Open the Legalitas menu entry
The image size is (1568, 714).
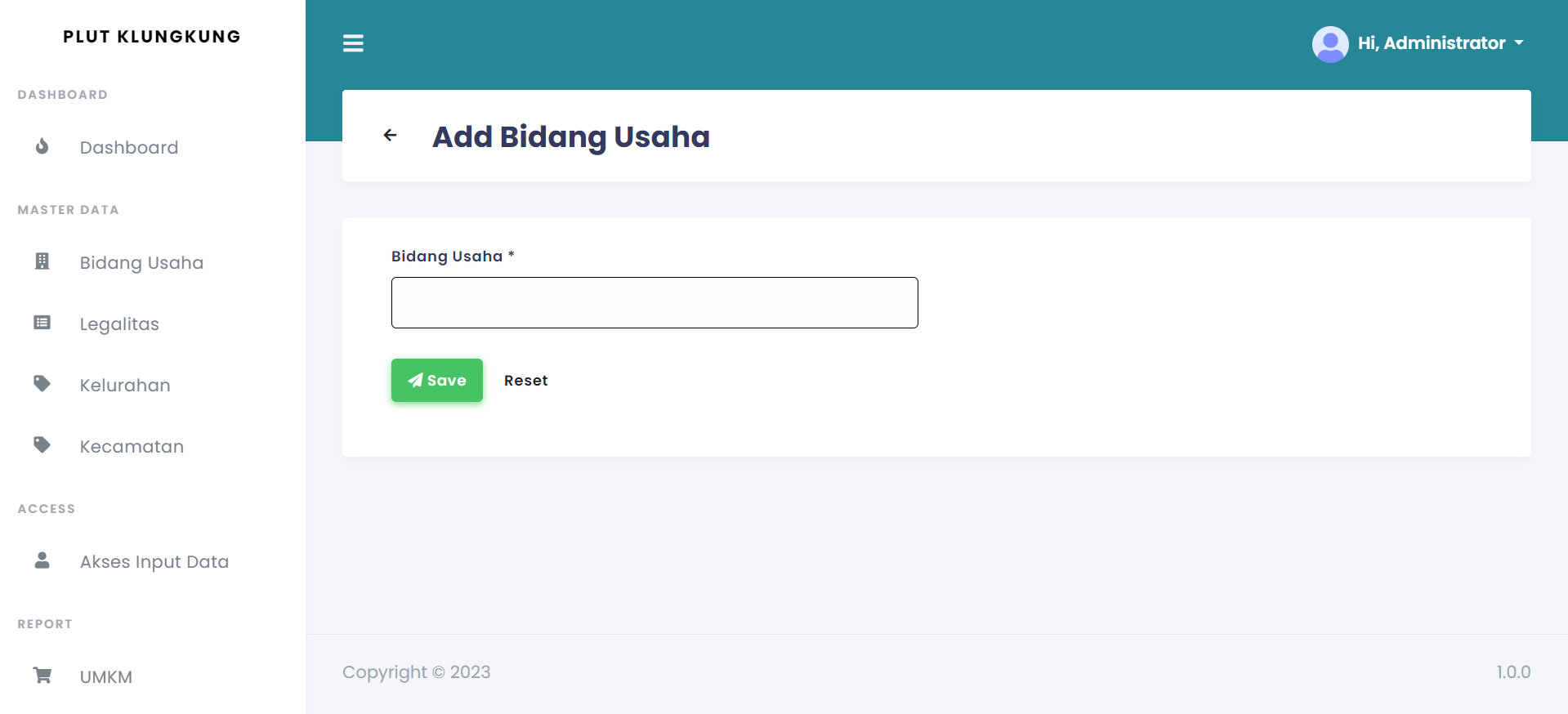coord(119,324)
